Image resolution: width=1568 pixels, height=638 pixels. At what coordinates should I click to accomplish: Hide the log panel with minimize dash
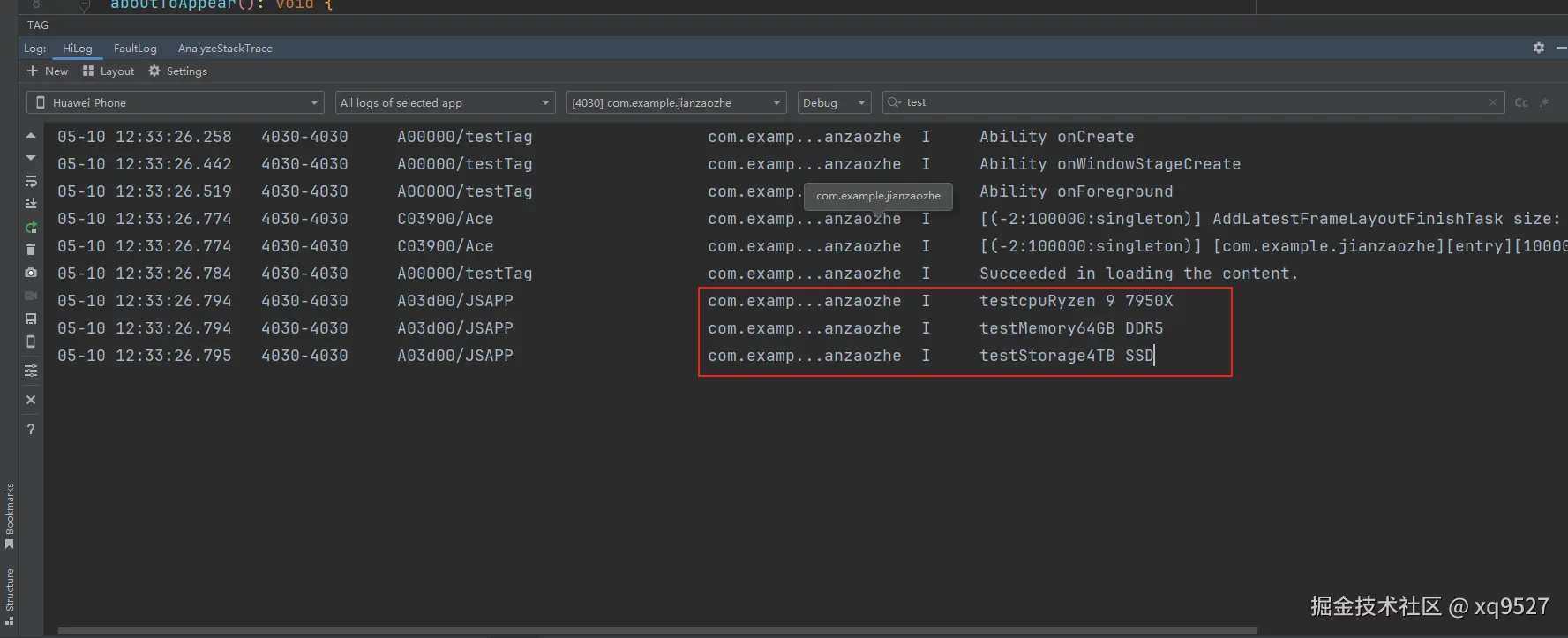[x=1562, y=48]
